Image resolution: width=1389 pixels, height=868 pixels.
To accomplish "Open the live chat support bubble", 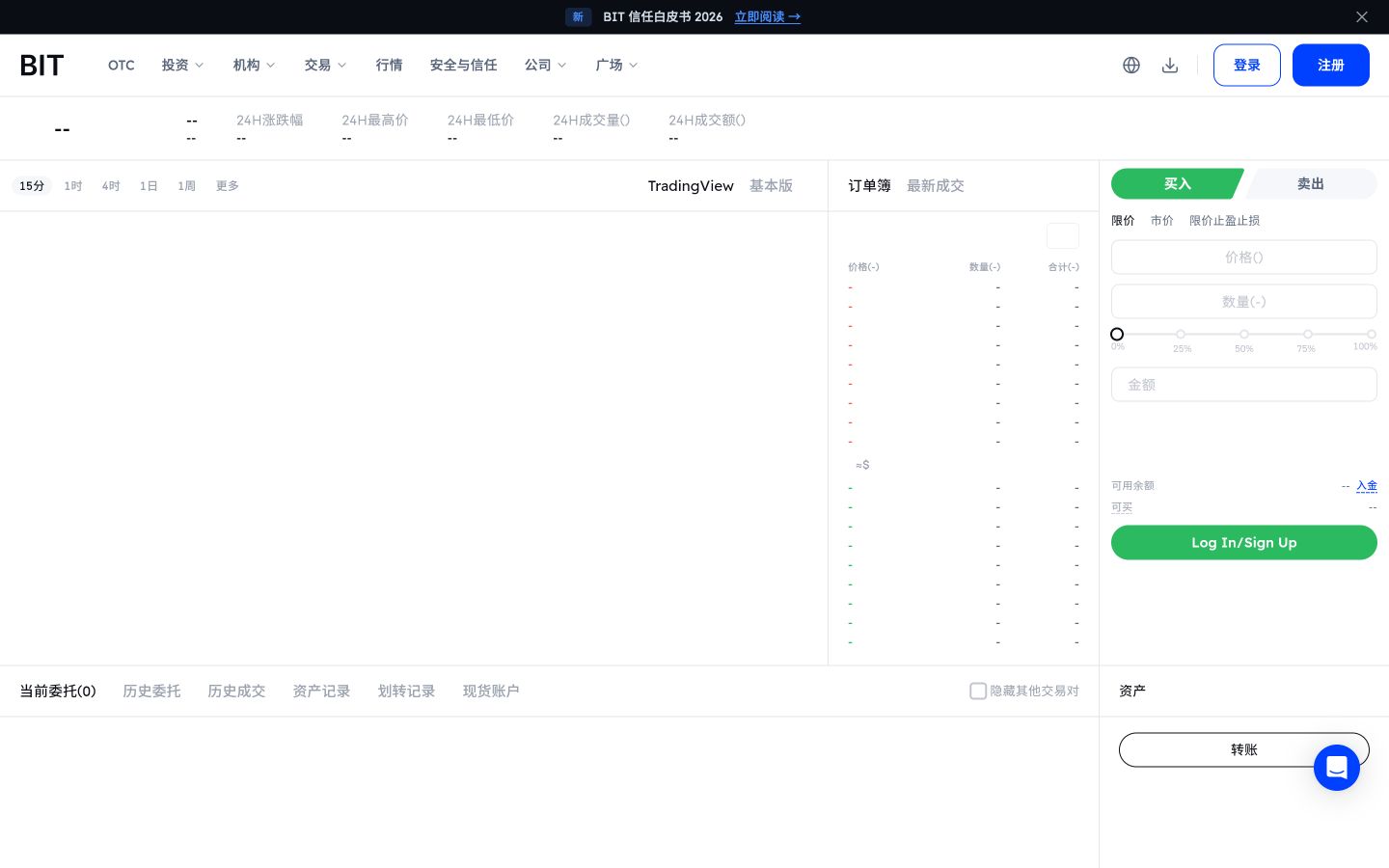I will 1337,768.
